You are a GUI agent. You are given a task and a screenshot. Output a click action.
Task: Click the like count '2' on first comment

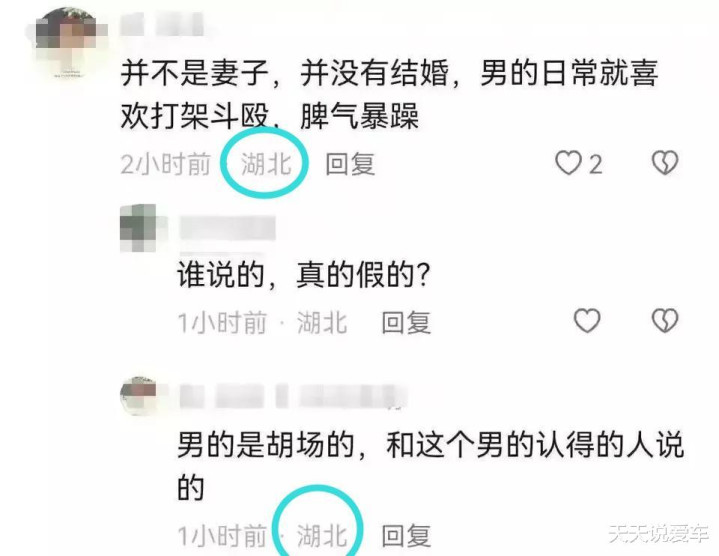(x=595, y=164)
